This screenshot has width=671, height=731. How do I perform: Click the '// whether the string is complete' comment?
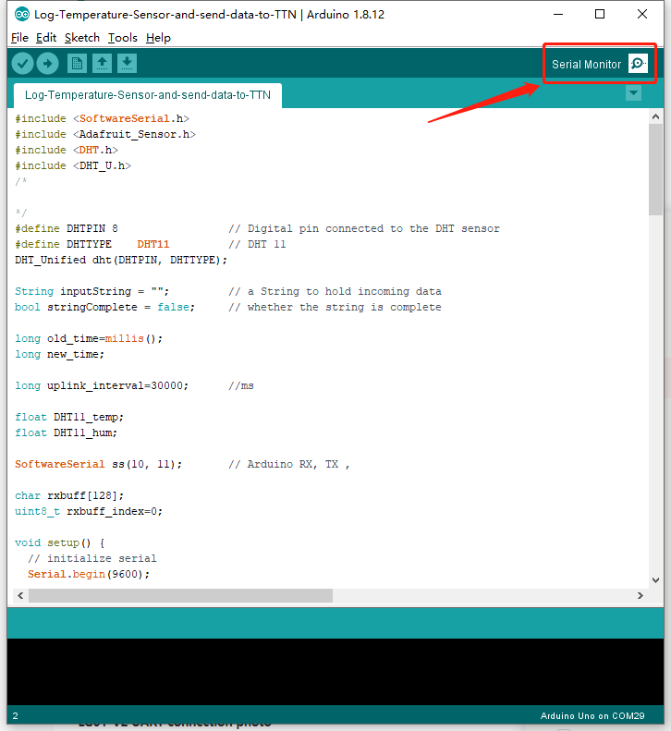(335, 307)
